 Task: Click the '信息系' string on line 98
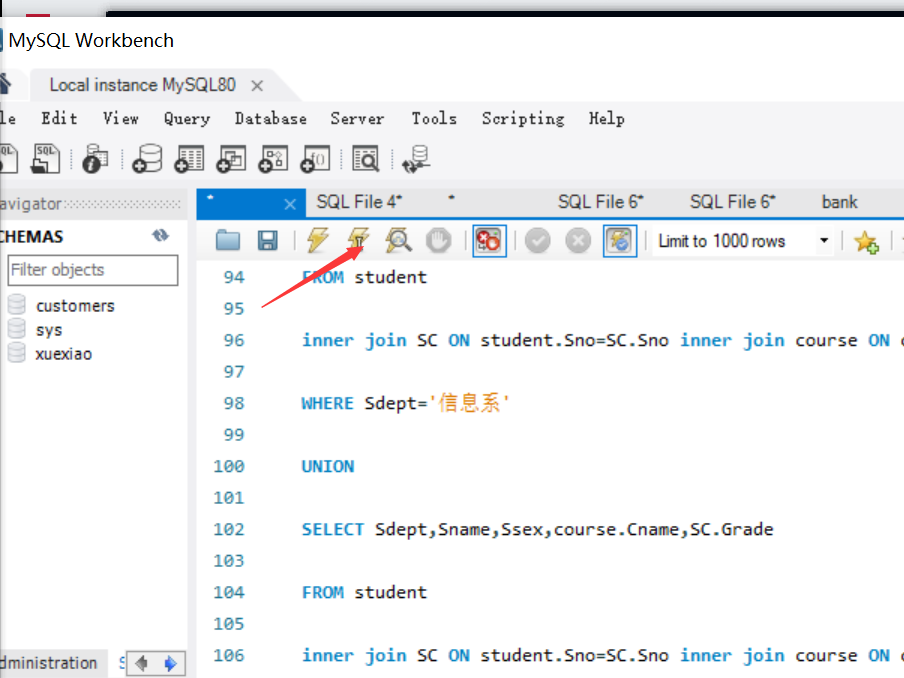pos(468,402)
